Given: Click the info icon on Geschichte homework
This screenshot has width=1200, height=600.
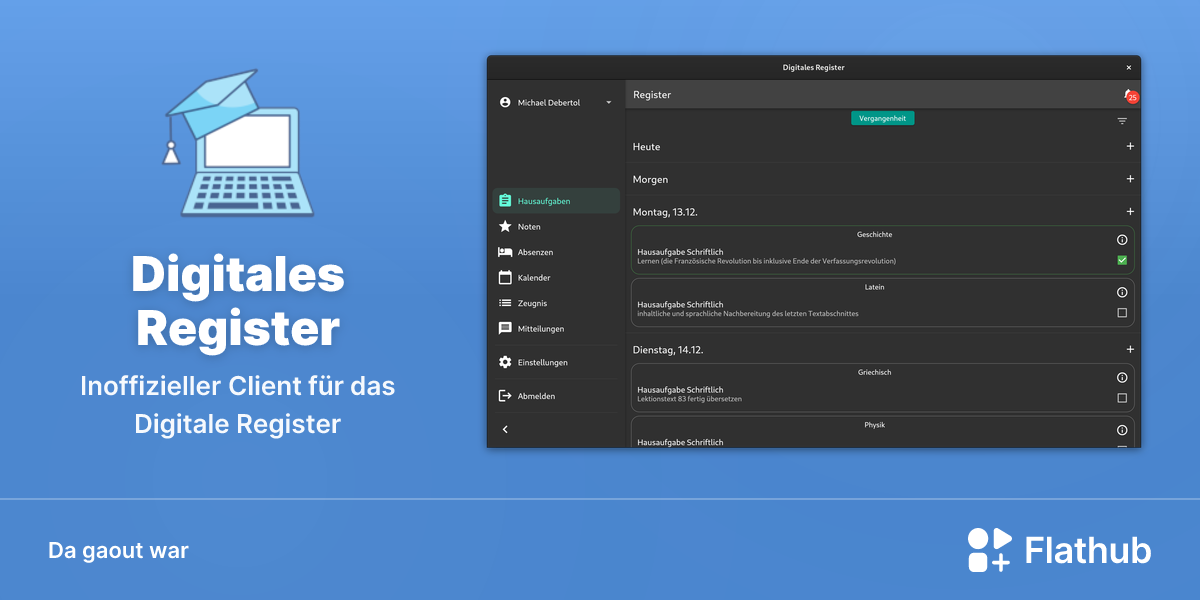Looking at the screenshot, I should (1122, 240).
